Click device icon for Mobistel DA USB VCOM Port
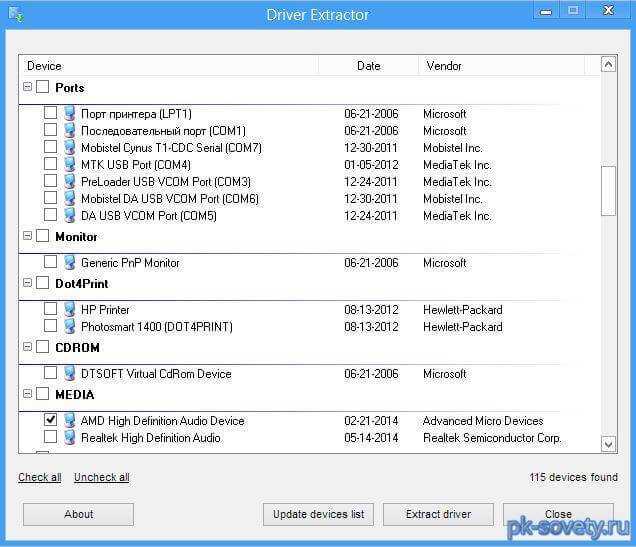This screenshot has height=547, width=636. (x=70, y=198)
